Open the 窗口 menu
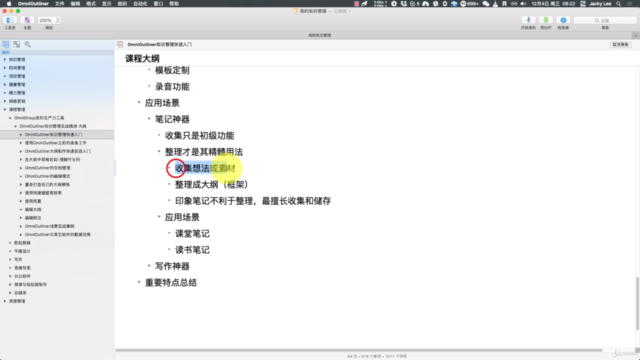640x360 pixels. coord(158,4)
